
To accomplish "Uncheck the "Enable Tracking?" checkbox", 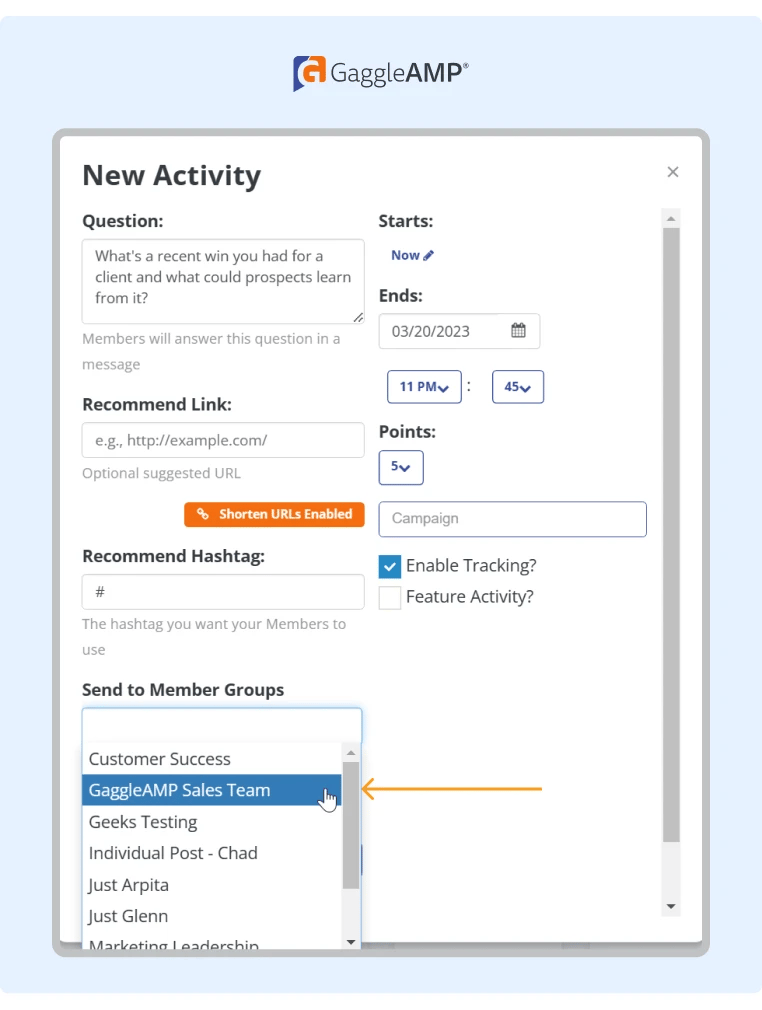I will 389,566.
